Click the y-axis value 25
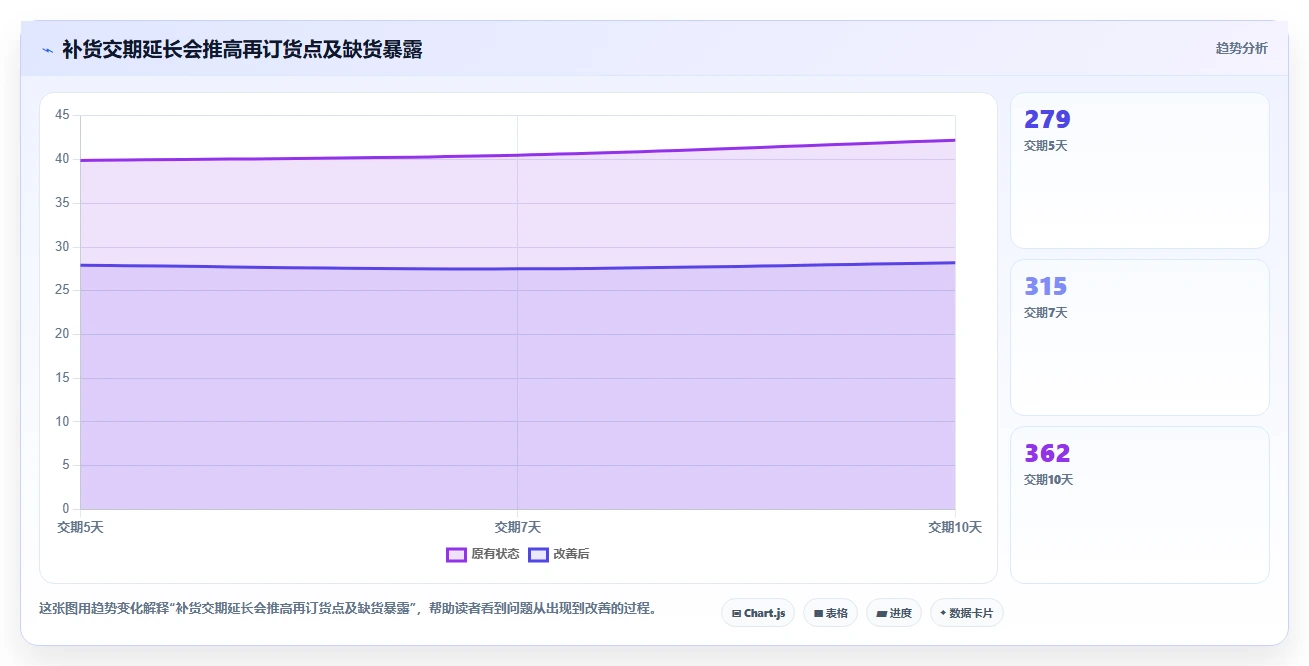This screenshot has width=1309, height=666. [62, 290]
